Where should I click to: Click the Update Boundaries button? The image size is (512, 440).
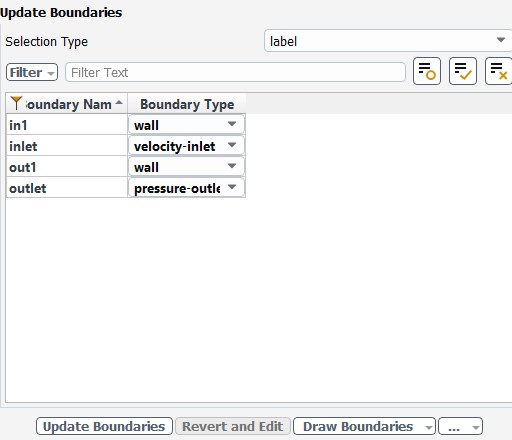(x=104, y=426)
